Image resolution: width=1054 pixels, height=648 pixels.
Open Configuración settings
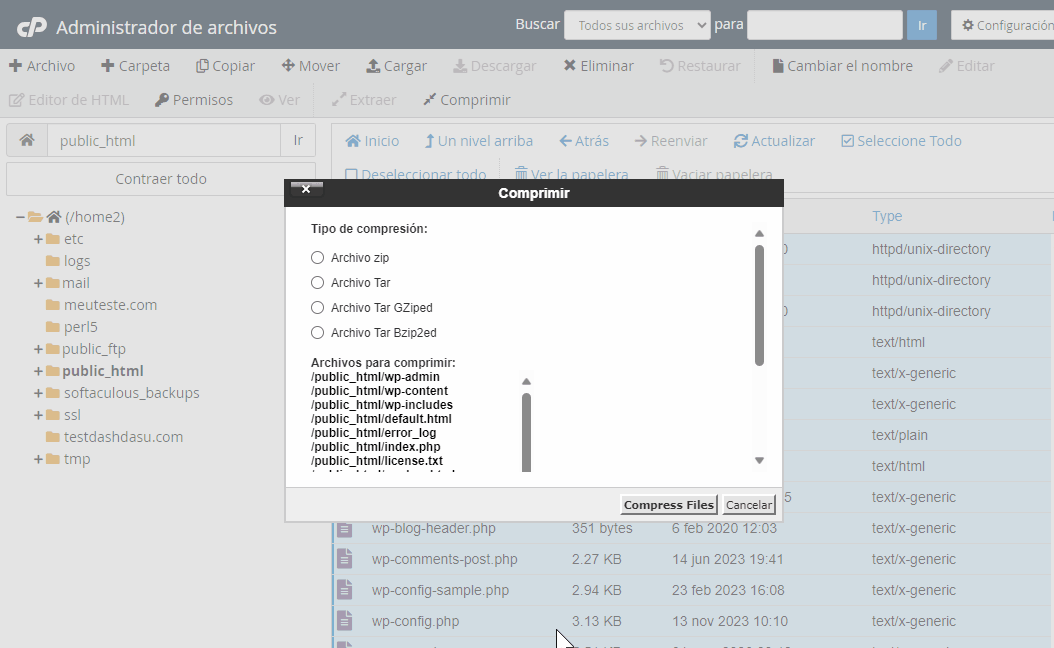point(1004,26)
